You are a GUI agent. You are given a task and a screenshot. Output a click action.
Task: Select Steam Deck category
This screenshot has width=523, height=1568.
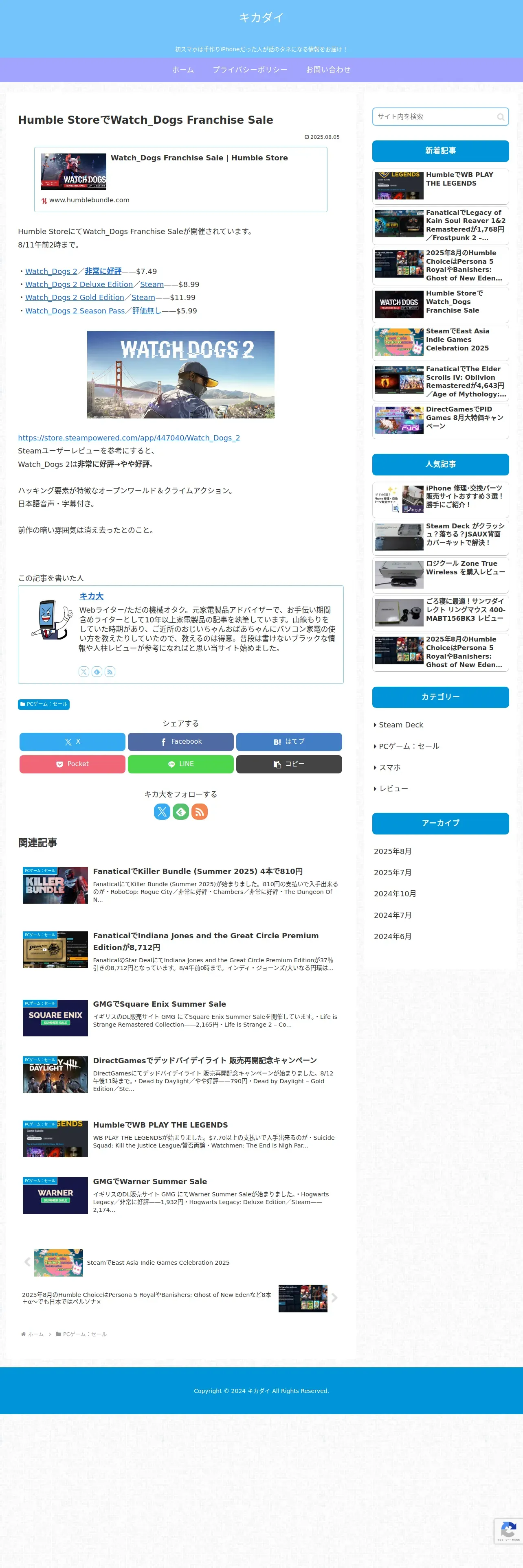[401, 725]
